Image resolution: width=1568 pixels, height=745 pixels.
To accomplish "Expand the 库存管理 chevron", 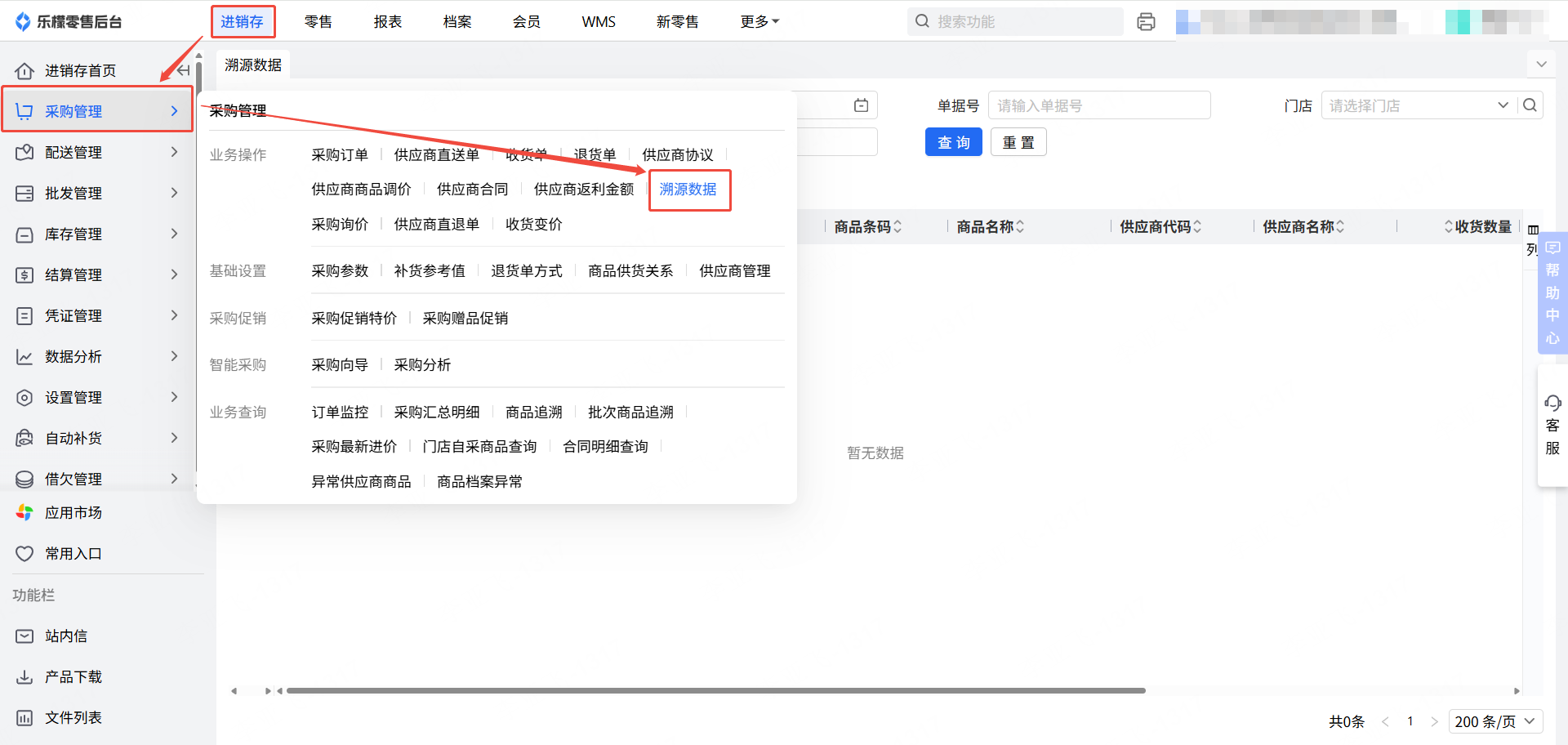I will (174, 234).
